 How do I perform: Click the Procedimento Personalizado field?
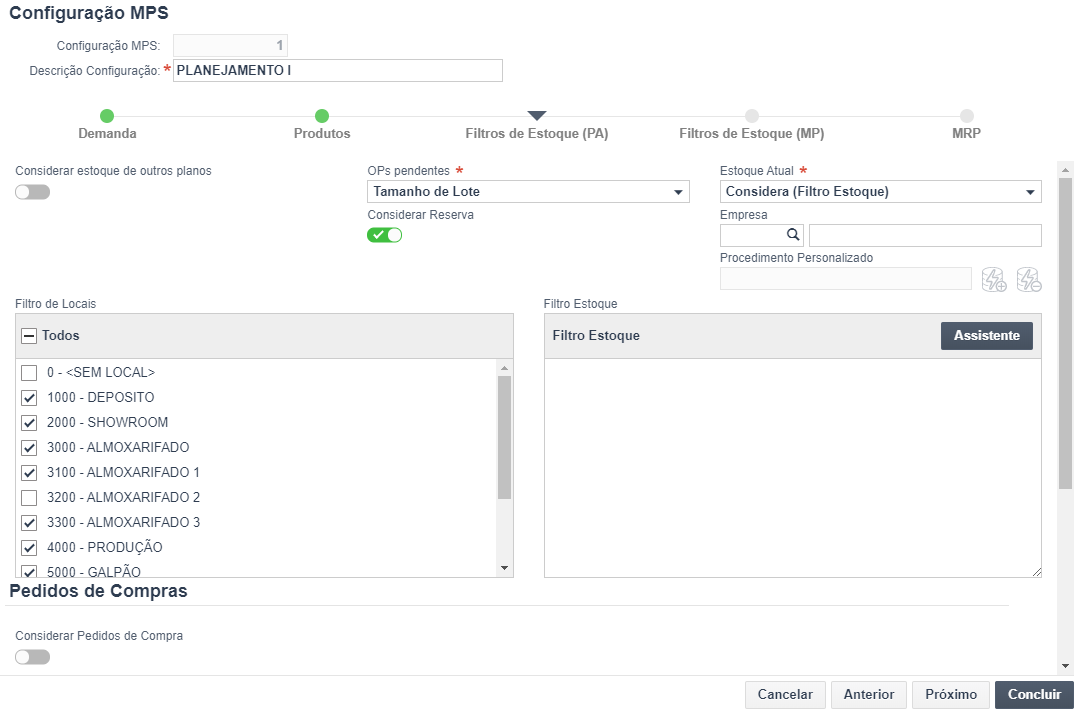coord(846,279)
